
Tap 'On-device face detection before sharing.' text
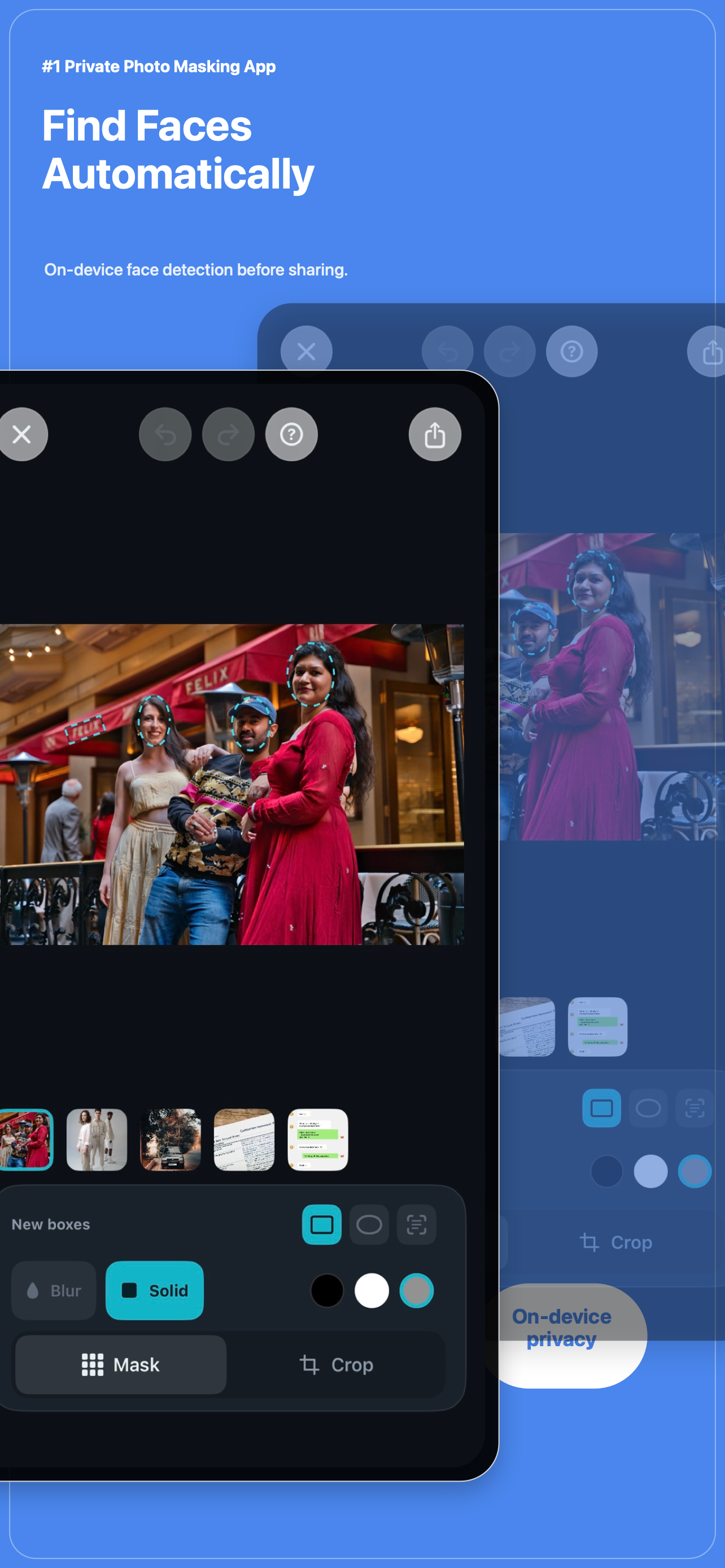click(196, 270)
